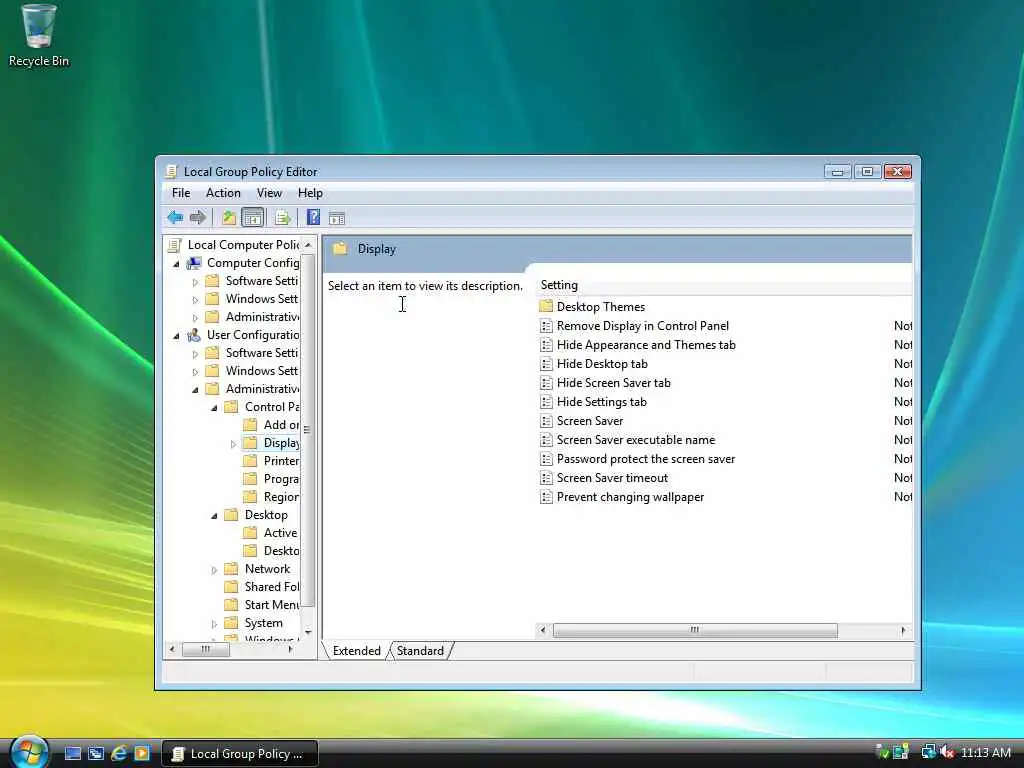The height and width of the screenshot is (768, 1024).
Task: Open Help via blue question mark icon
Action: point(313,217)
